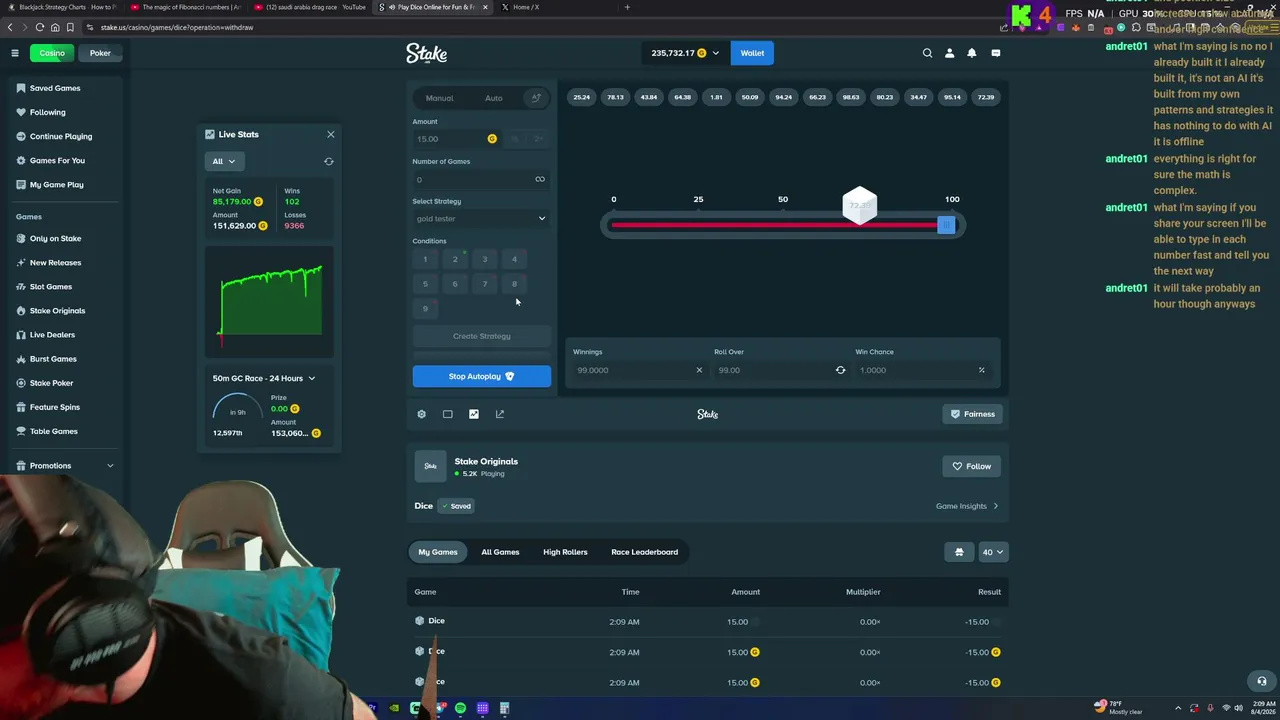Open past roll result 25.24
Screen dimensions: 1280x720
[x=581, y=97]
